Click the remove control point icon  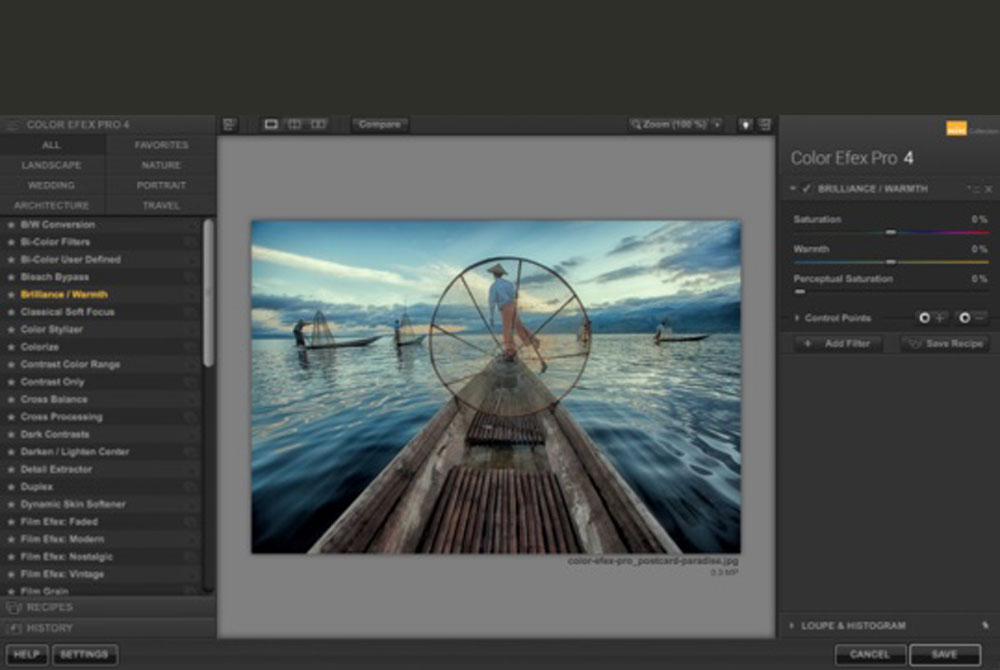point(965,318)
